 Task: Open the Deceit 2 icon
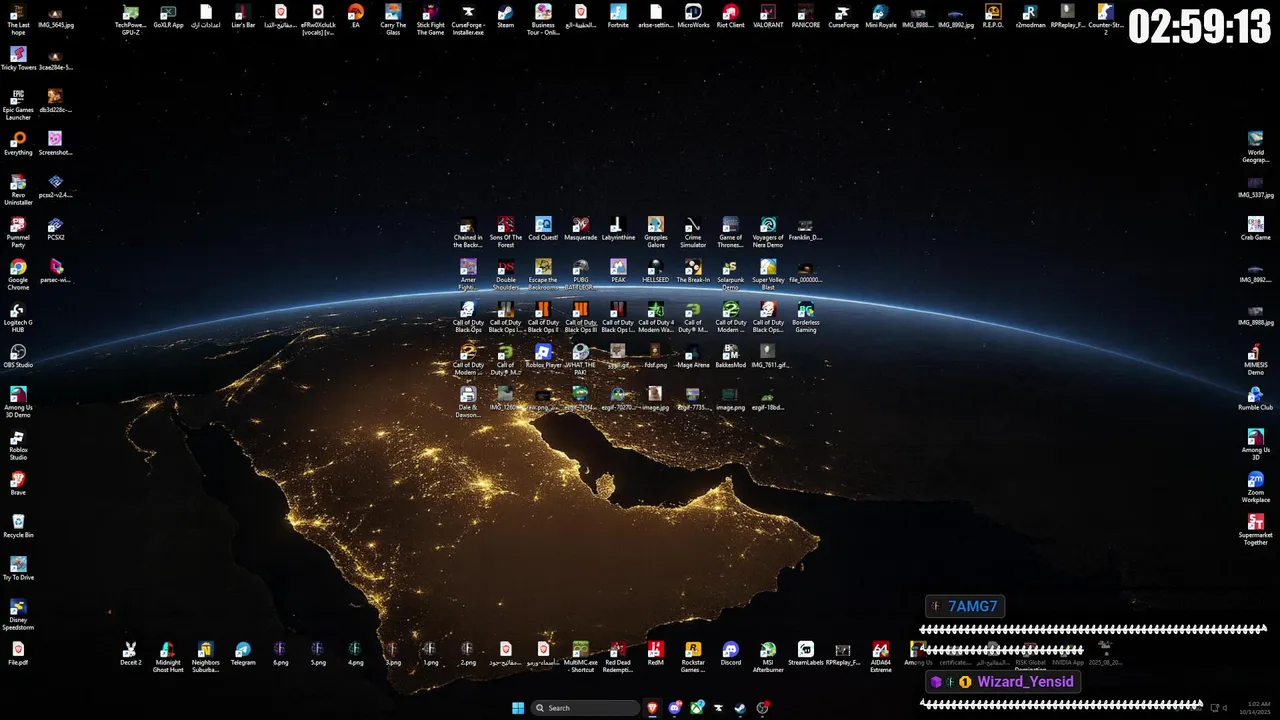point(130,654)
